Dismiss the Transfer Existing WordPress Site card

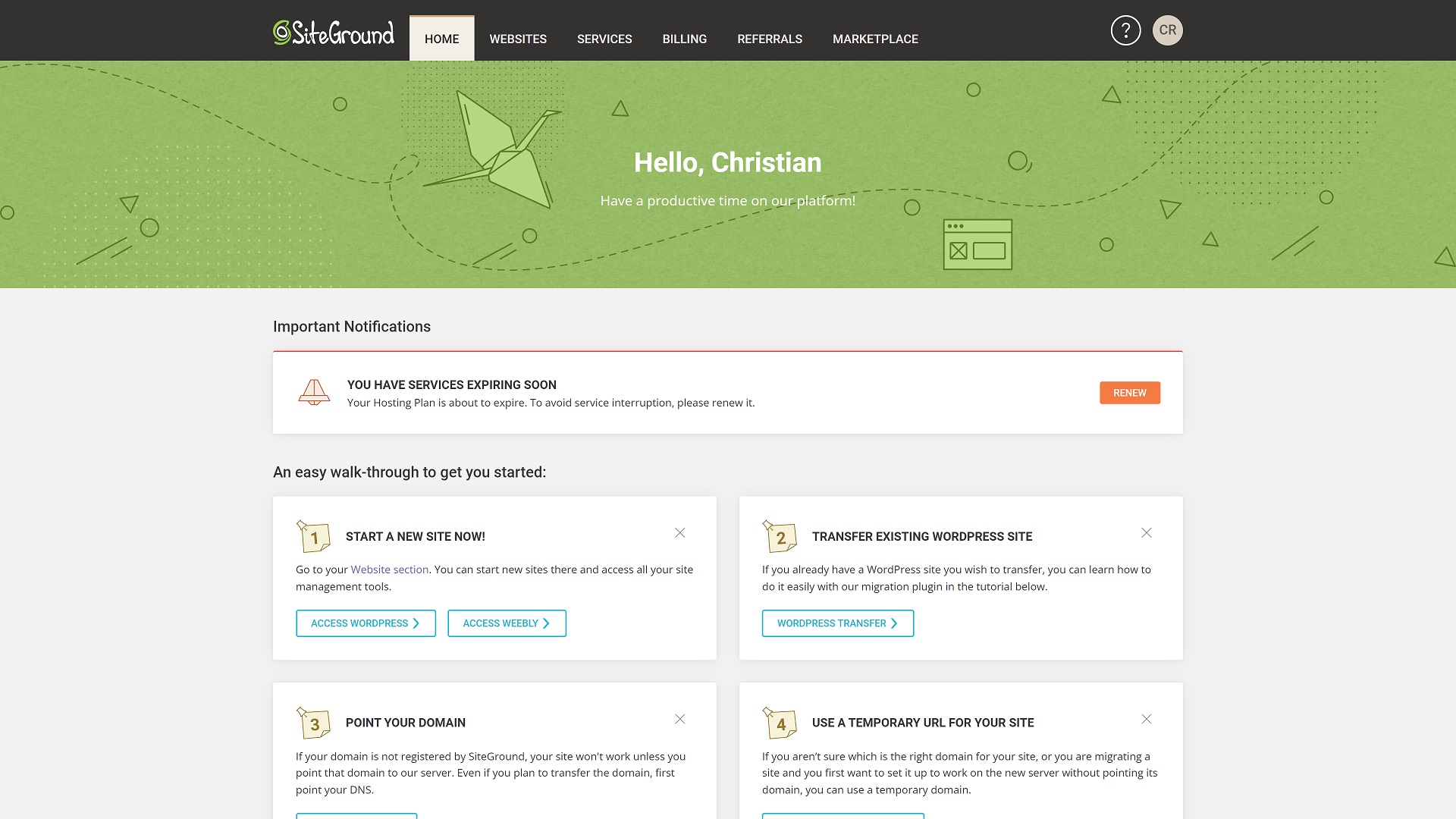[x=1147, y=533]
